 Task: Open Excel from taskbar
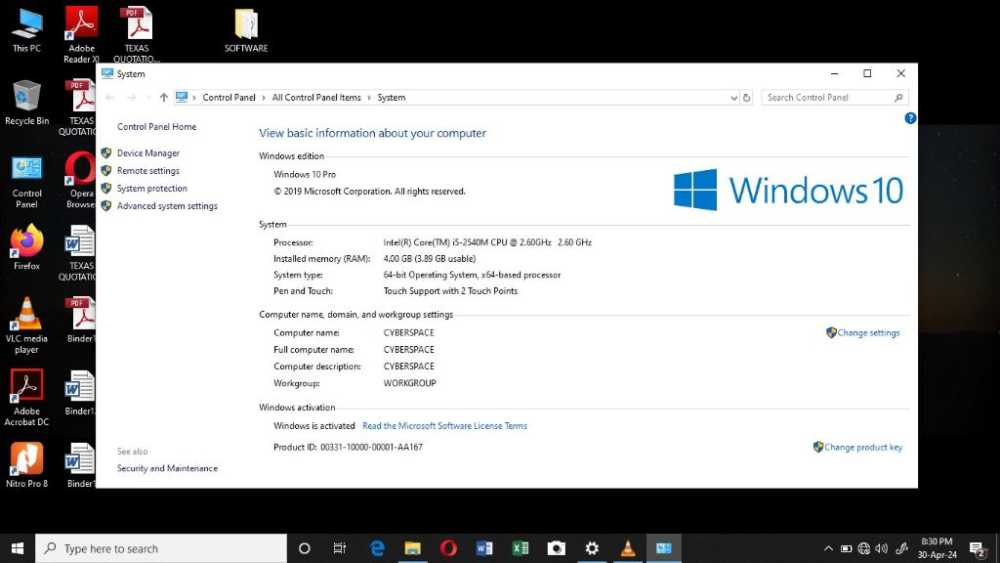(x=520, y=548)
